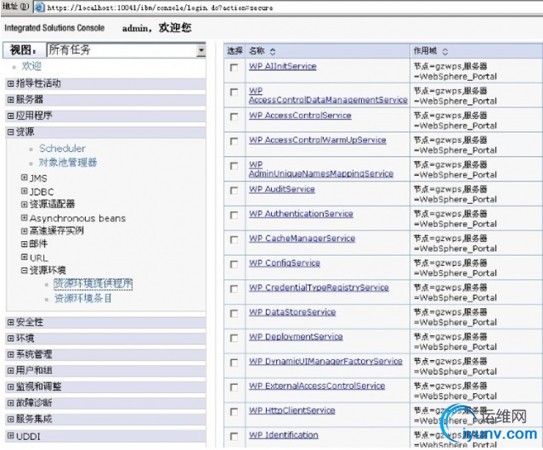Screen dimensions: 543x450
Task: Open WP CacheManagerService link
Action: coord(302,239)
